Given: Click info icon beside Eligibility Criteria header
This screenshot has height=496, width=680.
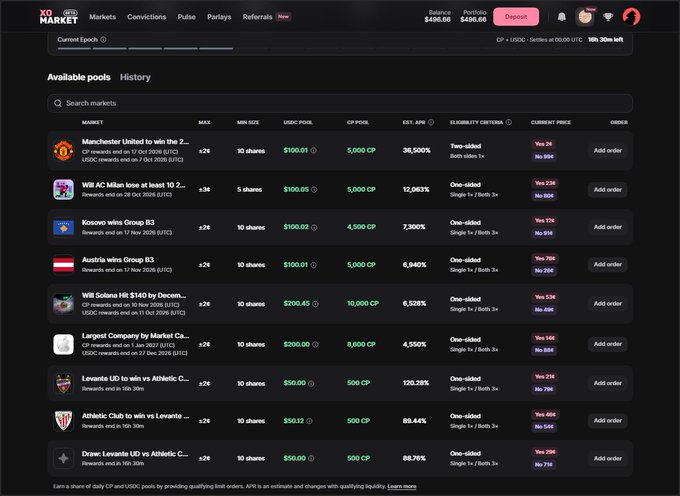Looking at the screenshot, I should pos(509,122).
